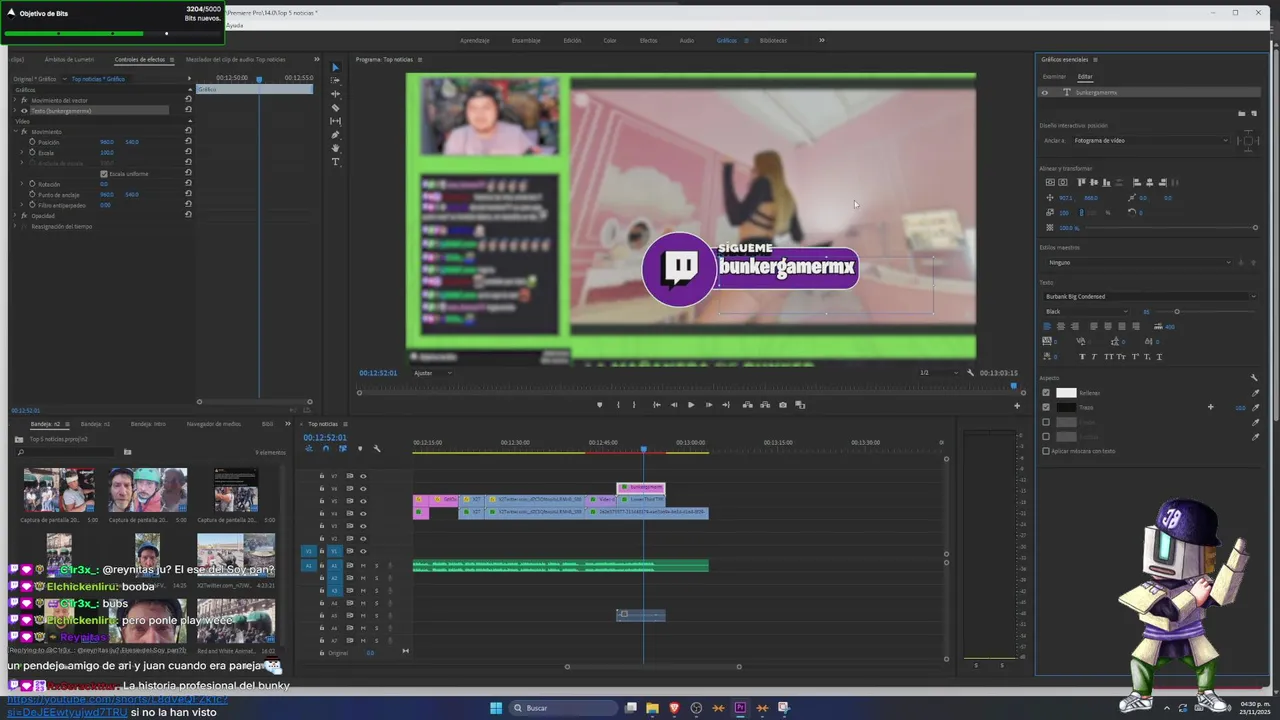Click the Extract button in Program monitor

pos(765,405)
